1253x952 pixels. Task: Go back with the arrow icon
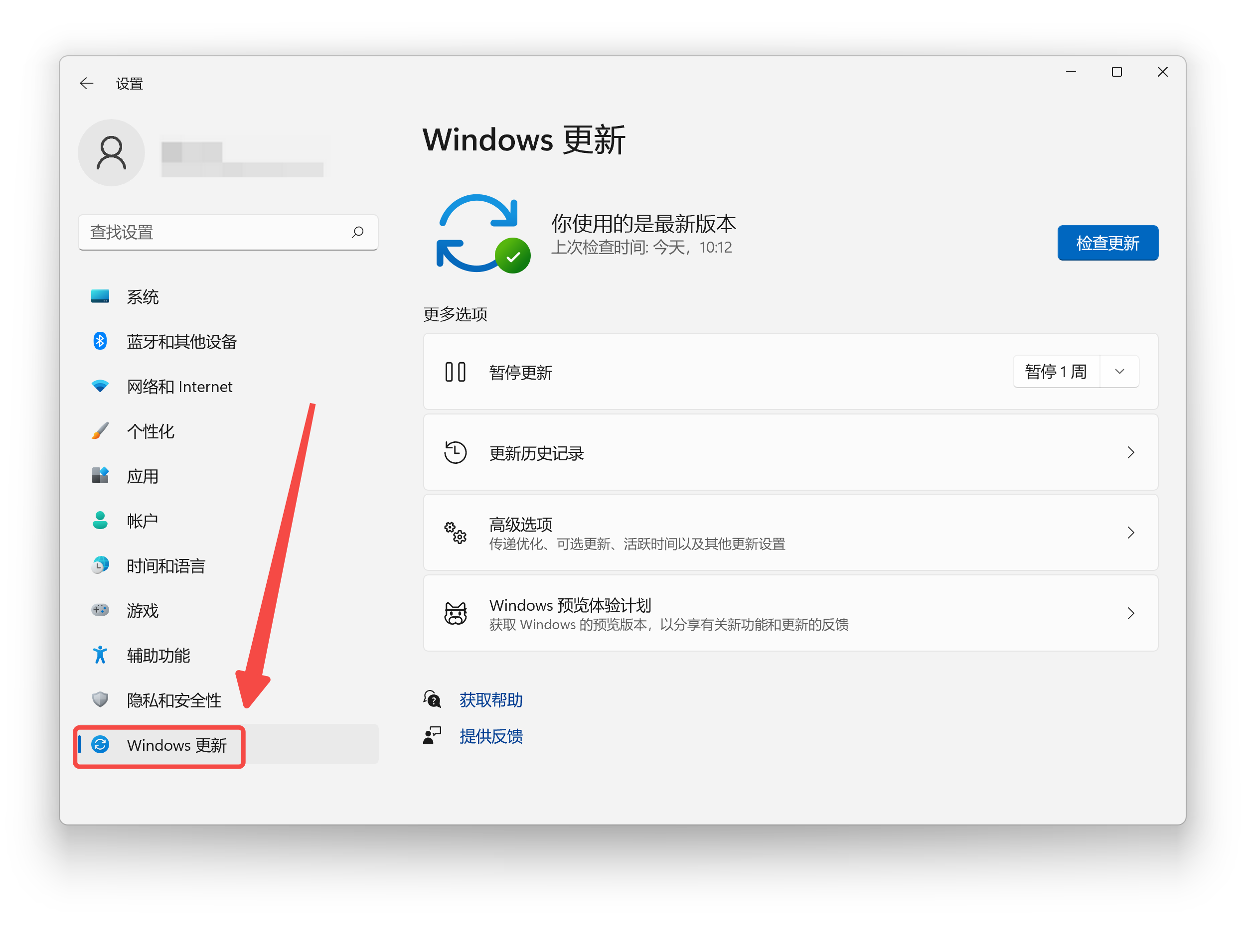pos(86,84)
